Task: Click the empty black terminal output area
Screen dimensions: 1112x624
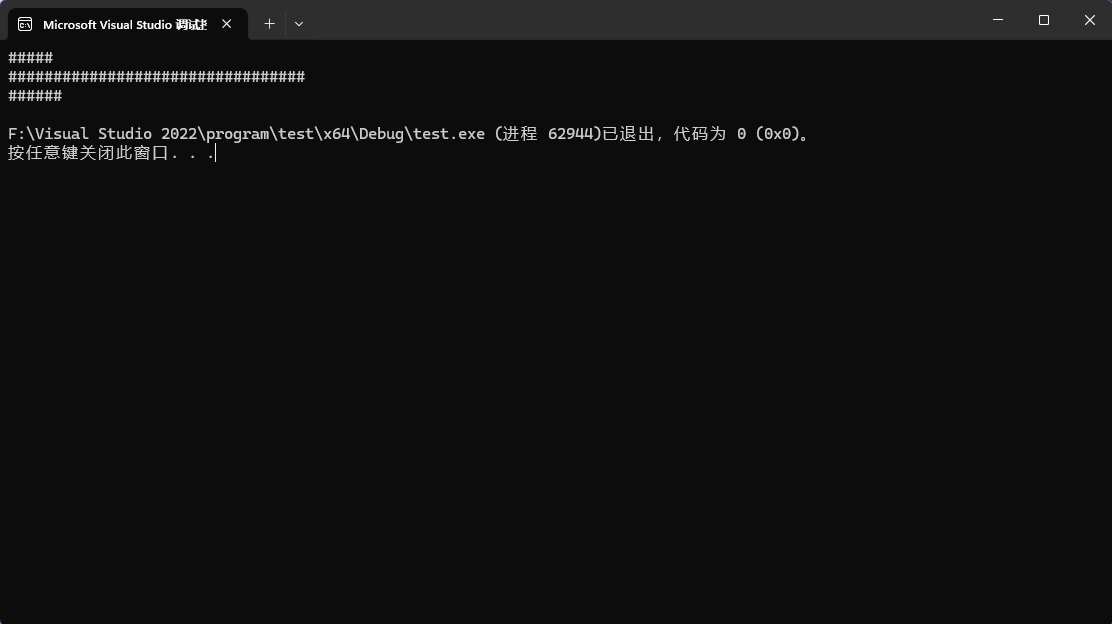Action: [556, 400]
